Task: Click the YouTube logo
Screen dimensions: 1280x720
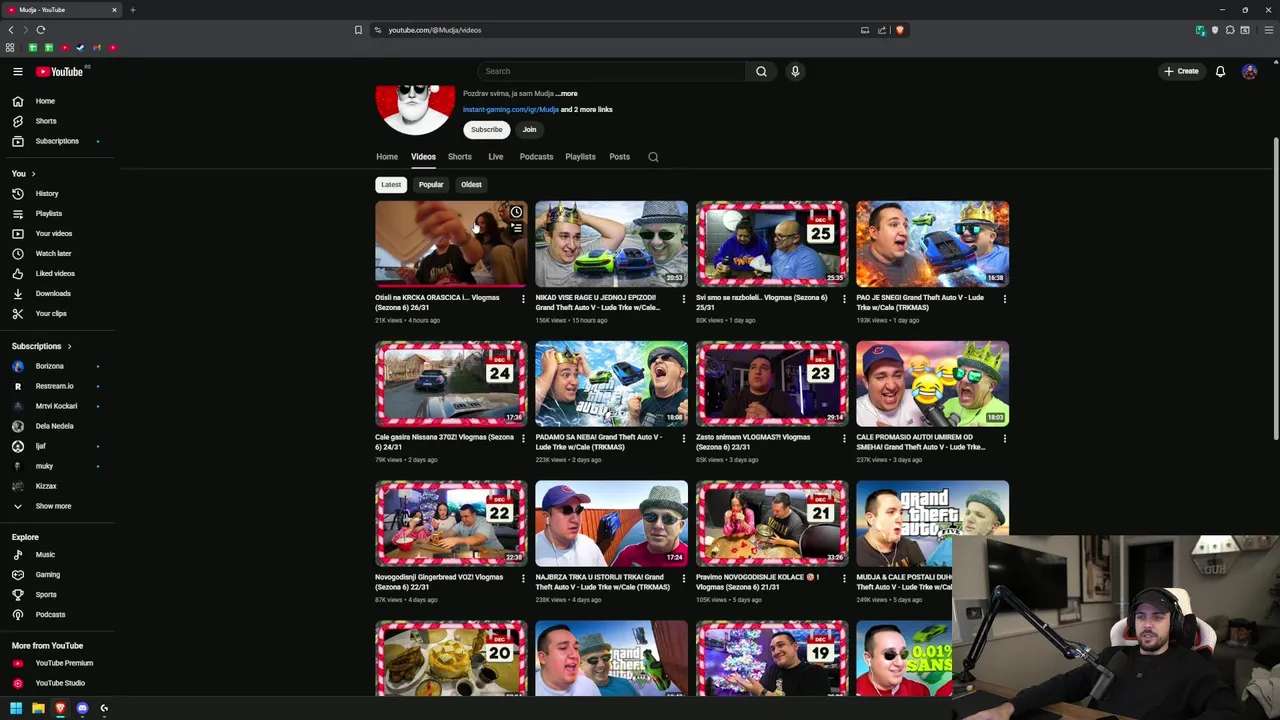Action: click(x=60, y=71)
